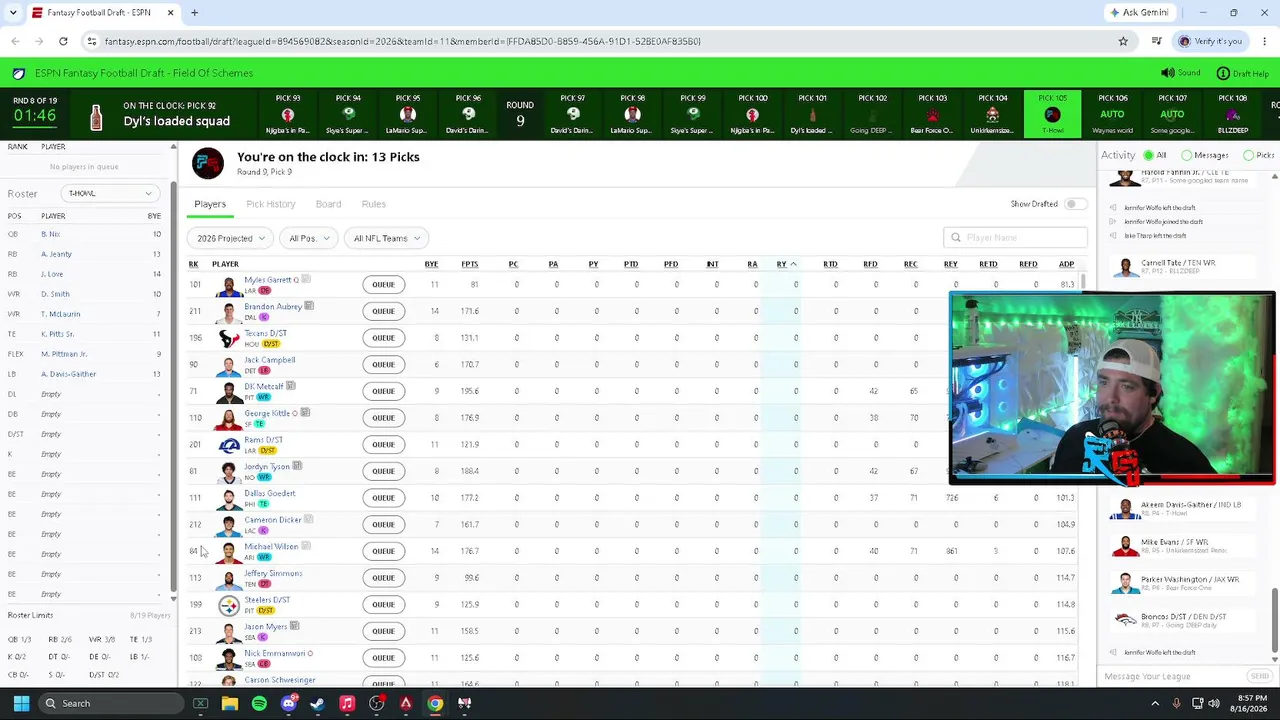Bookmark this page with the star icon

(x=1123, y=41)
